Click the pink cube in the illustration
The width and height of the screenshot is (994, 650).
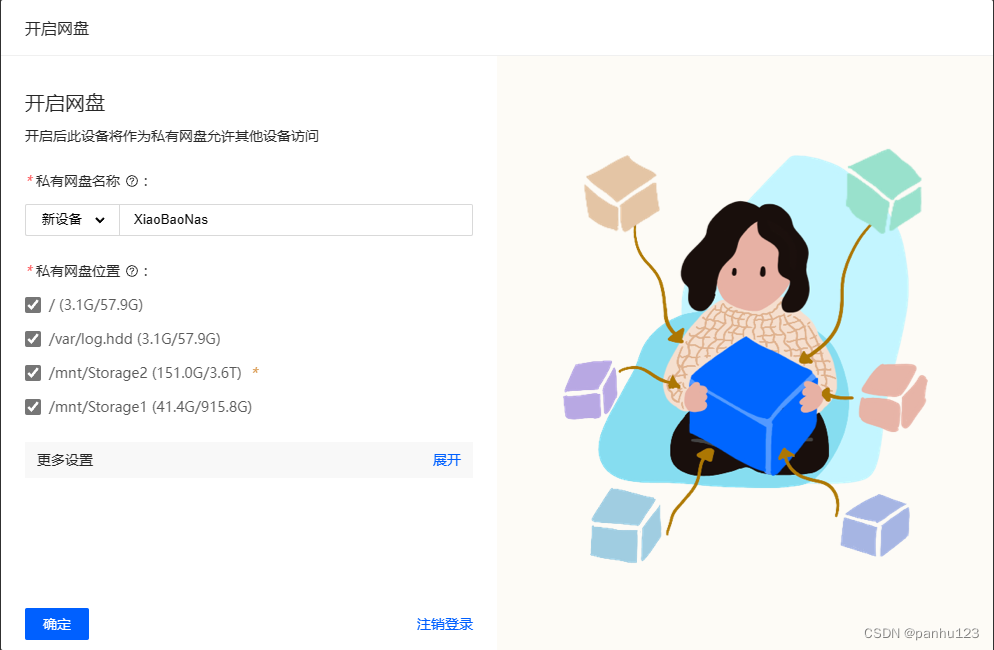(x=893, y=397)
